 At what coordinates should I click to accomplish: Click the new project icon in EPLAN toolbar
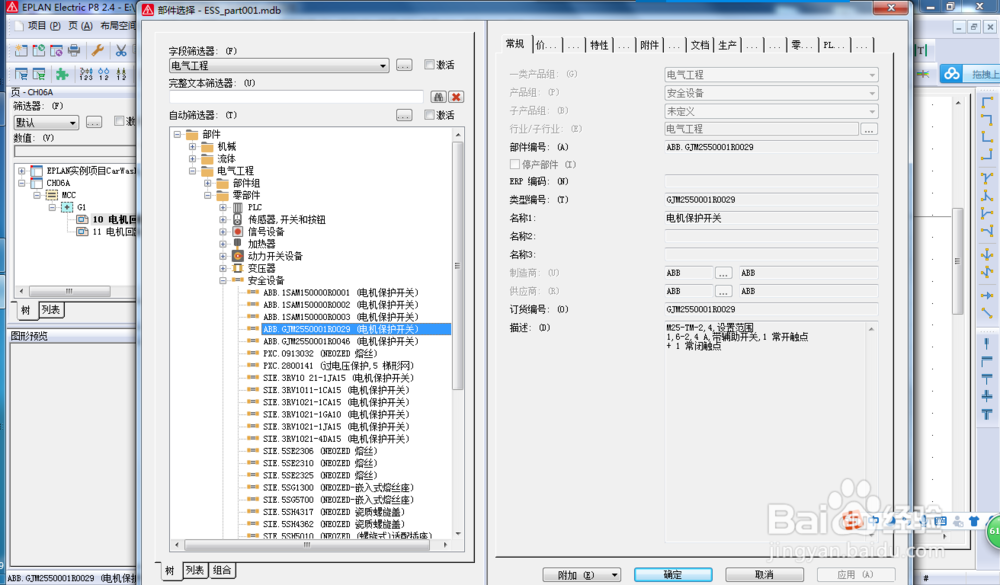[21, 50]
